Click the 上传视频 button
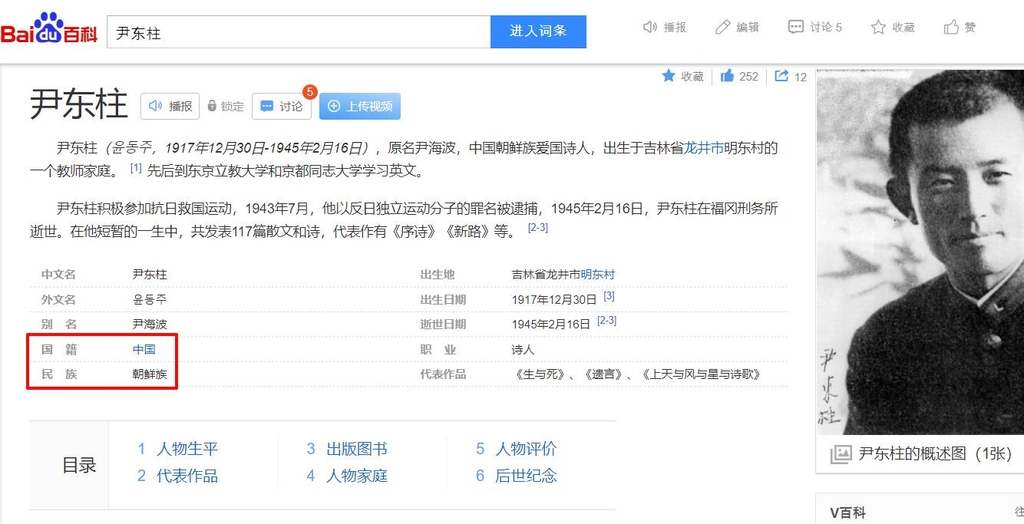 coord(360,106)
